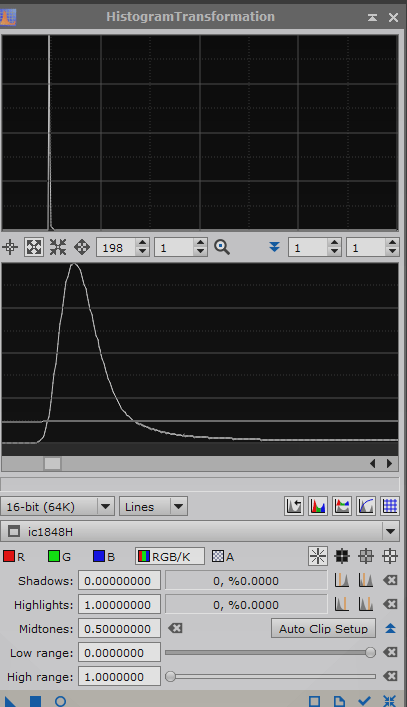Click first auto clip icon in Shadows row
The image size is (407, 707).
(342, 580)
